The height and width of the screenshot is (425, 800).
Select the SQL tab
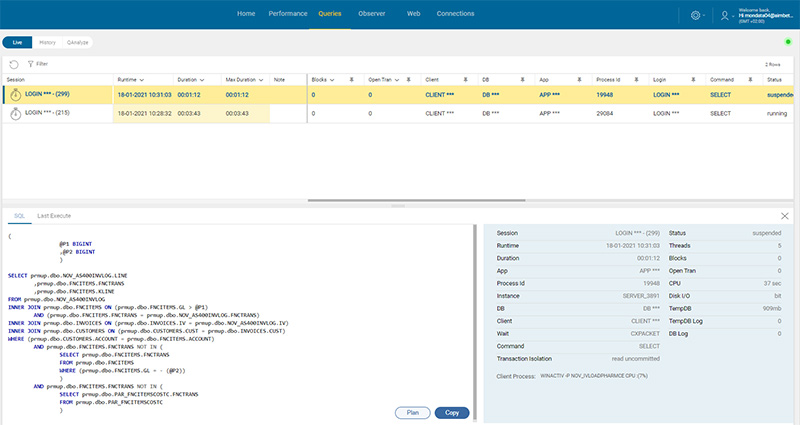point(19,216)
